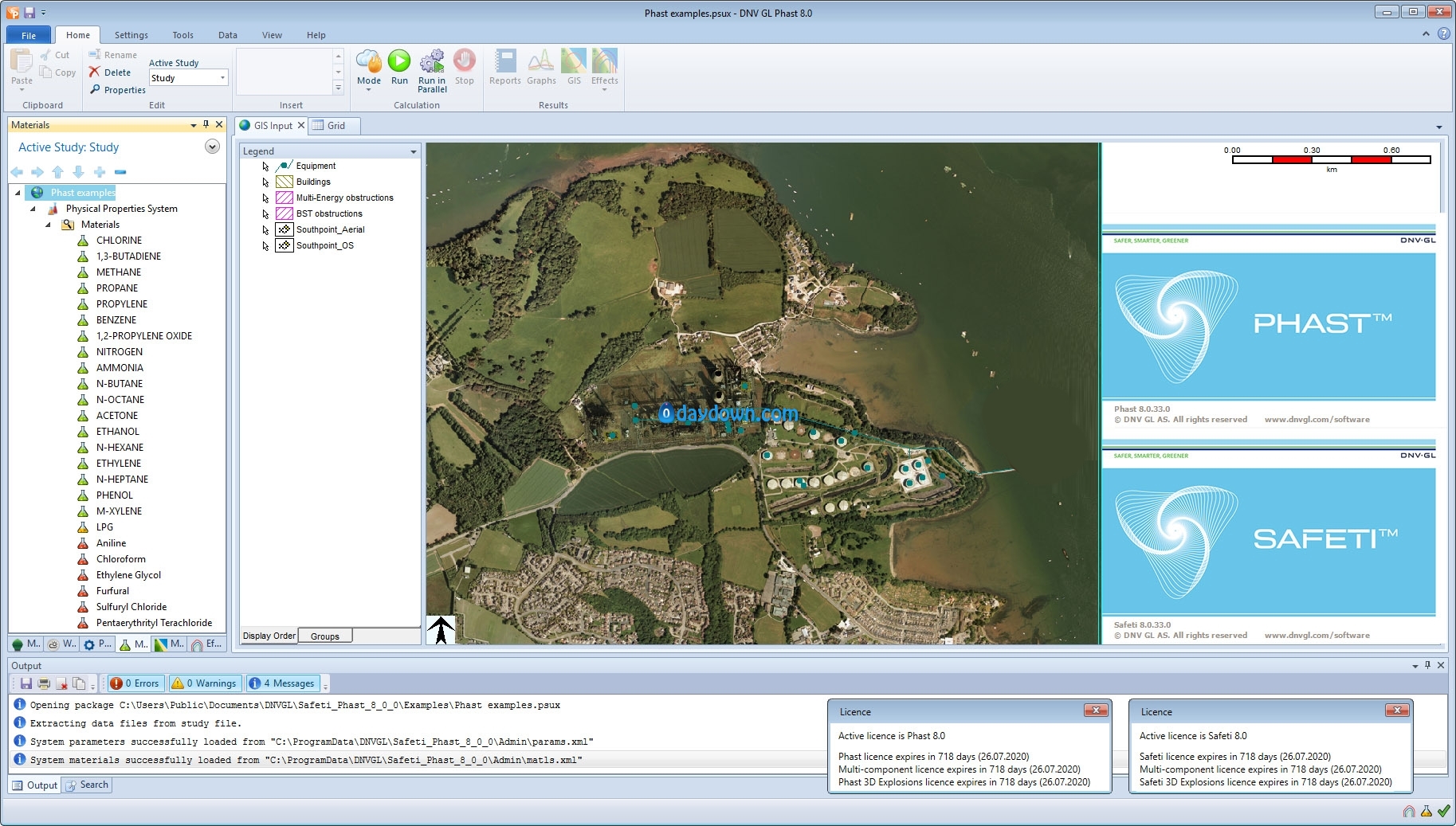Click the save output log icon
The height and width of the screenshot is (826, 1456).
(26, 683)
